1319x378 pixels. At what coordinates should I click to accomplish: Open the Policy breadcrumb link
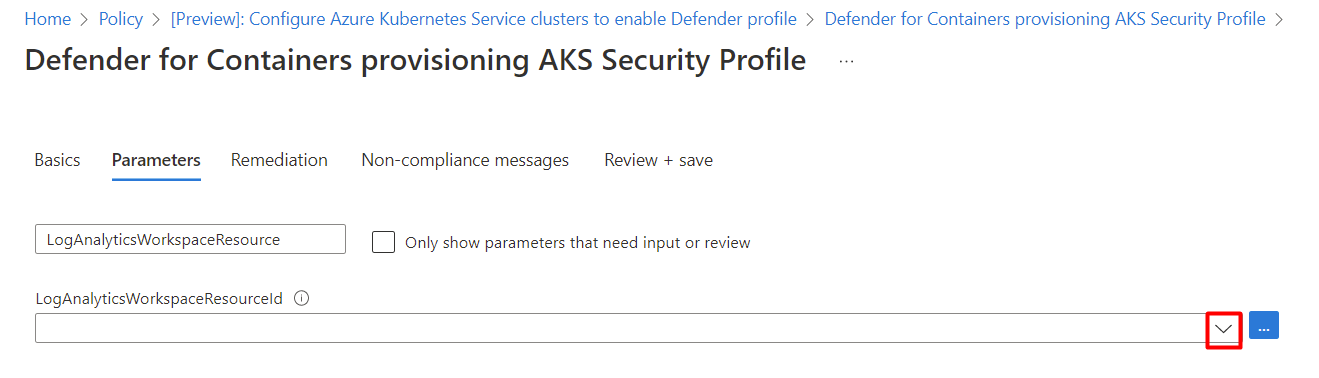coord(121,19)
